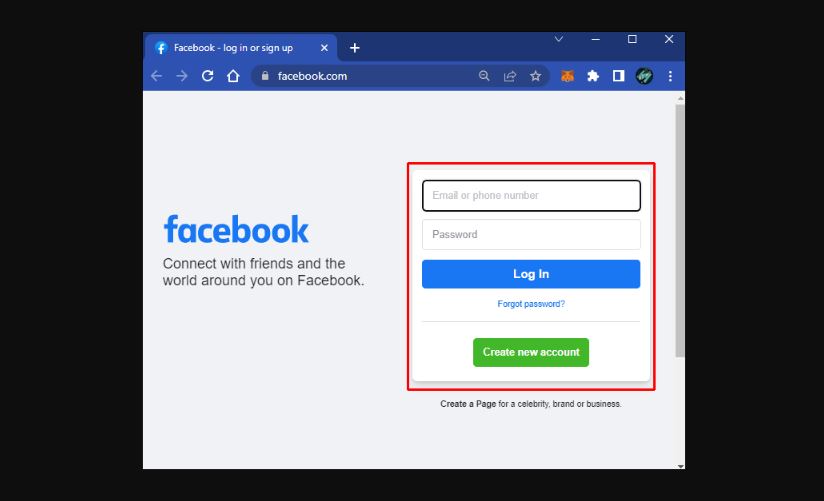The width and height of the screenshot is (824, 501).
Task: Click the Log In button
Action: [531, 274]
